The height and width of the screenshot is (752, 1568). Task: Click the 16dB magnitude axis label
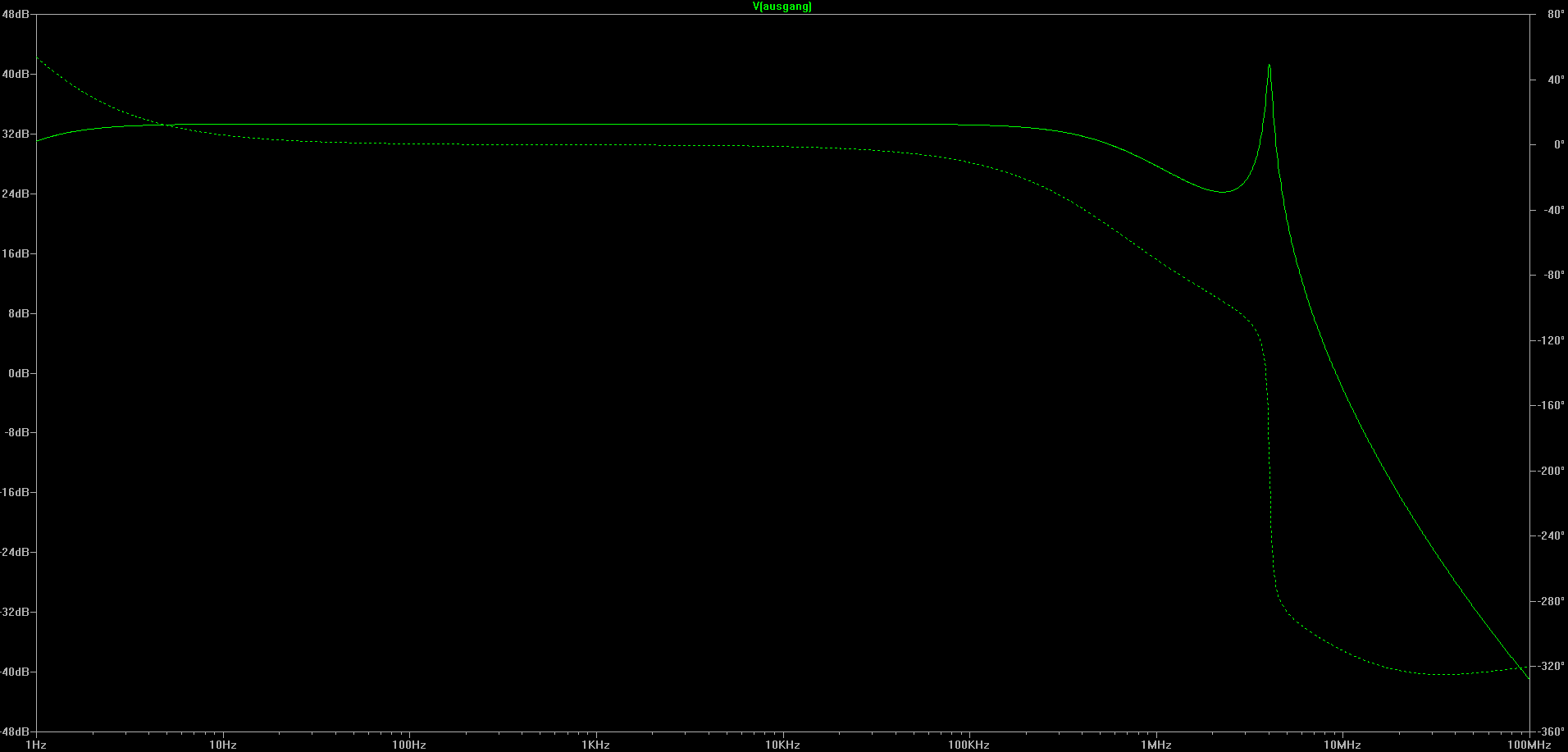[16, 253]
